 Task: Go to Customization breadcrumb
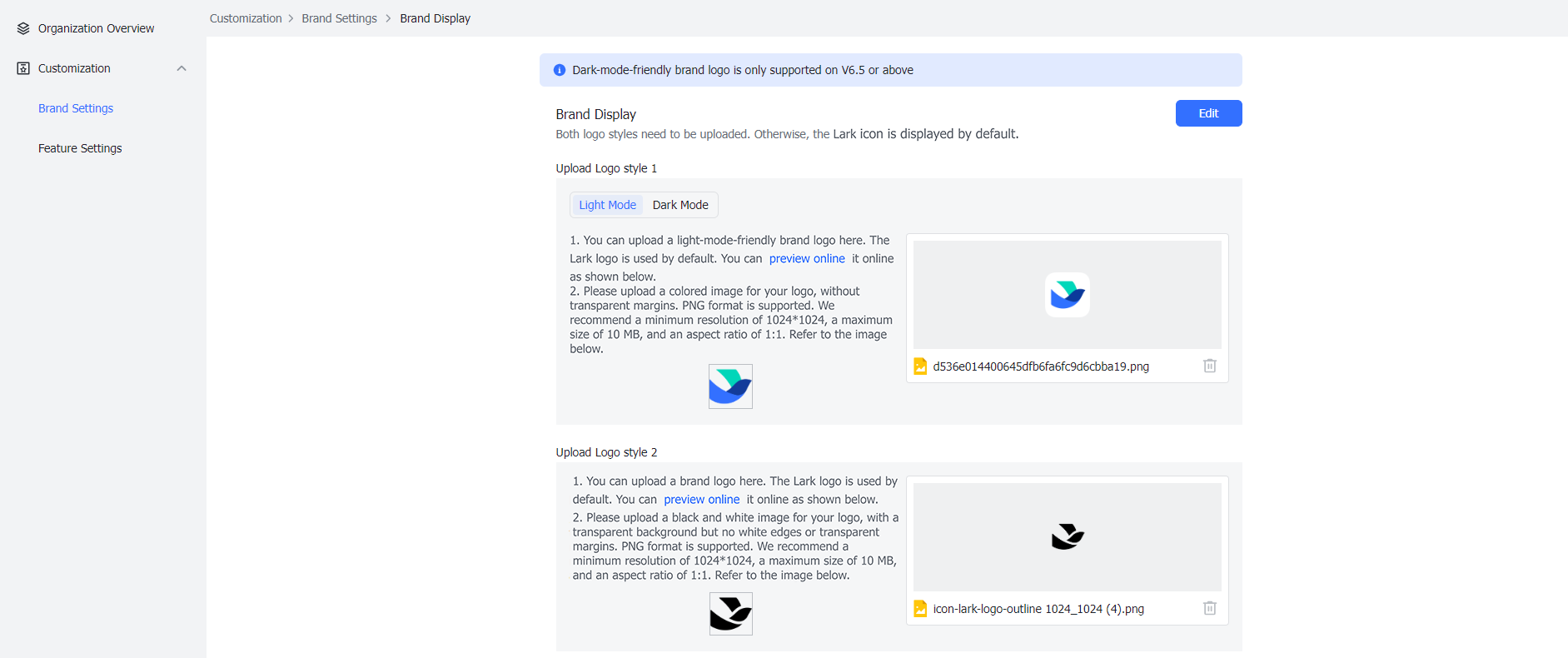coord(246,18)
